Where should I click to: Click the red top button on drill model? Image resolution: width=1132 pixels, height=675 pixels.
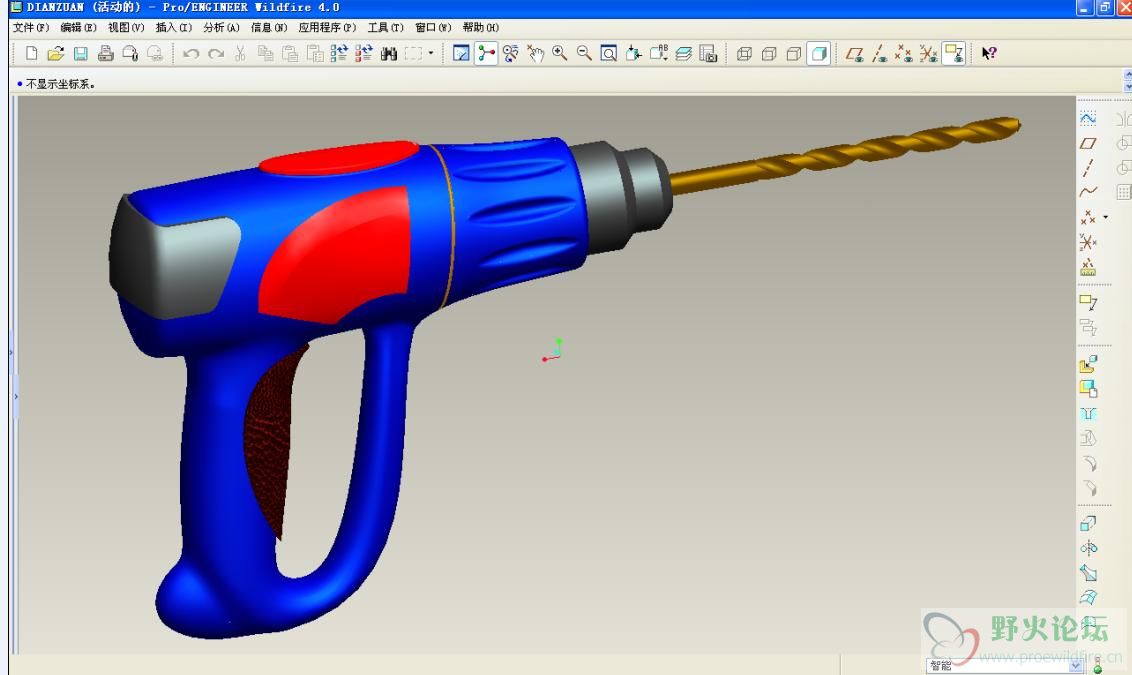tap(340, 158)
